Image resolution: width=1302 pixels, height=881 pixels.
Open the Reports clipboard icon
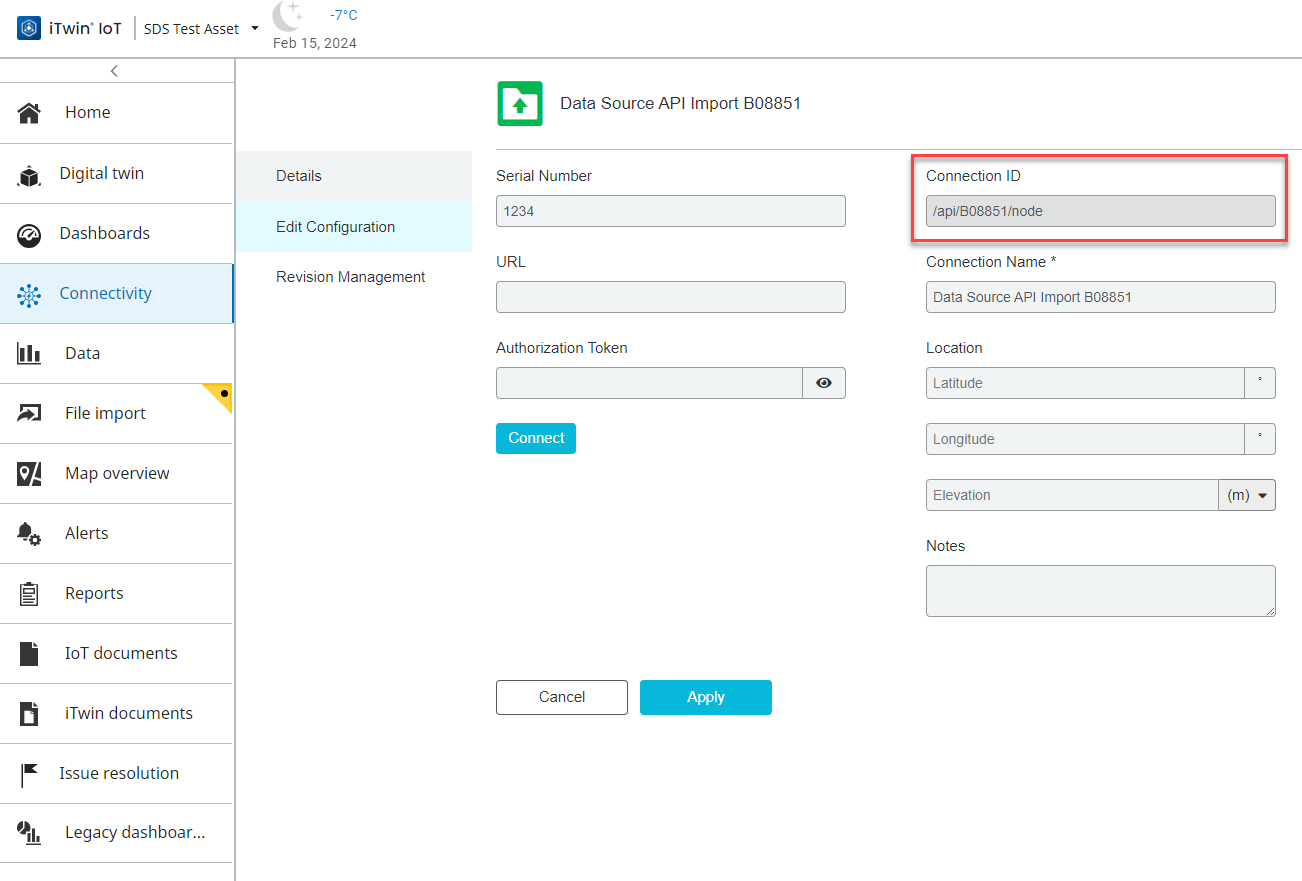[29, 594]
